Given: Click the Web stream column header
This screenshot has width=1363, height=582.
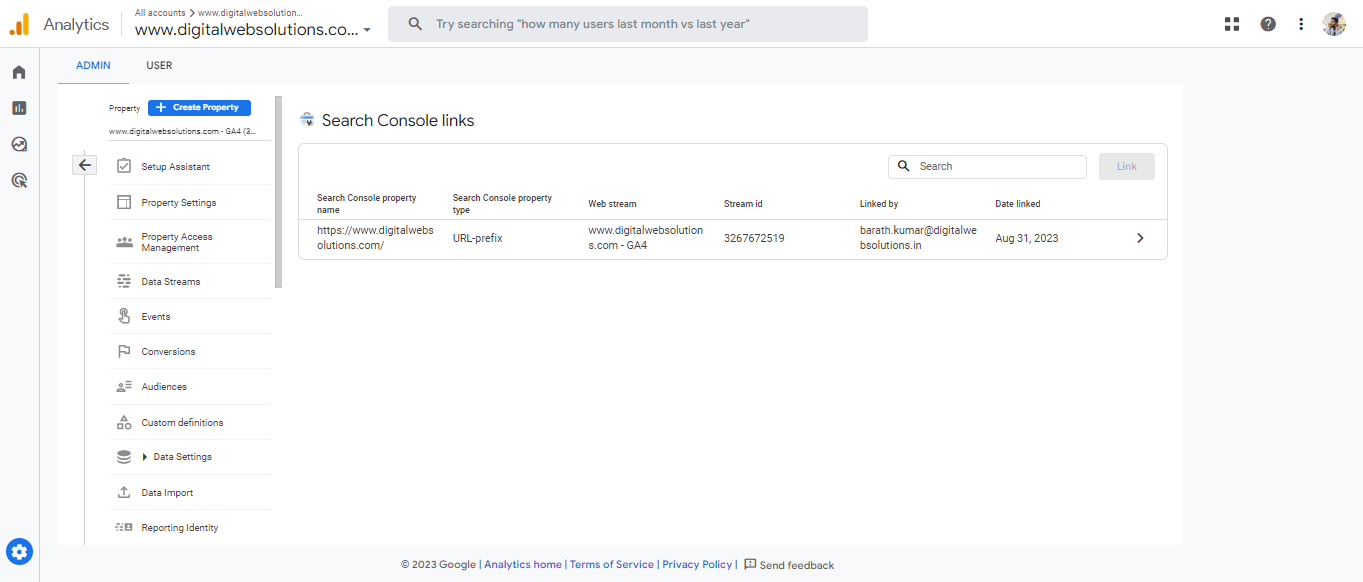Looking at the screenshot, I should click(612, 204).
